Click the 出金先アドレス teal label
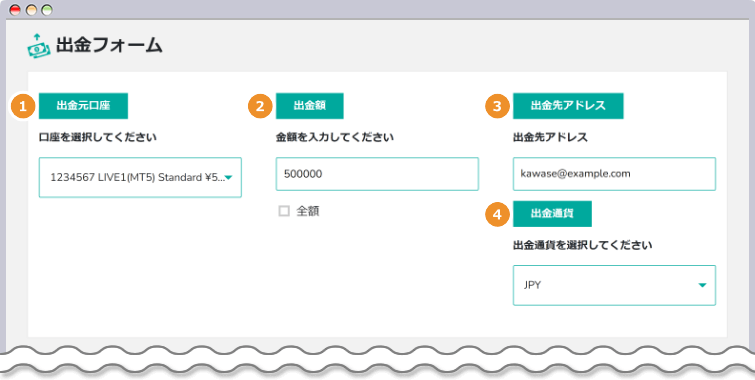Screen dimensions: 755x380 coord(568,106)
